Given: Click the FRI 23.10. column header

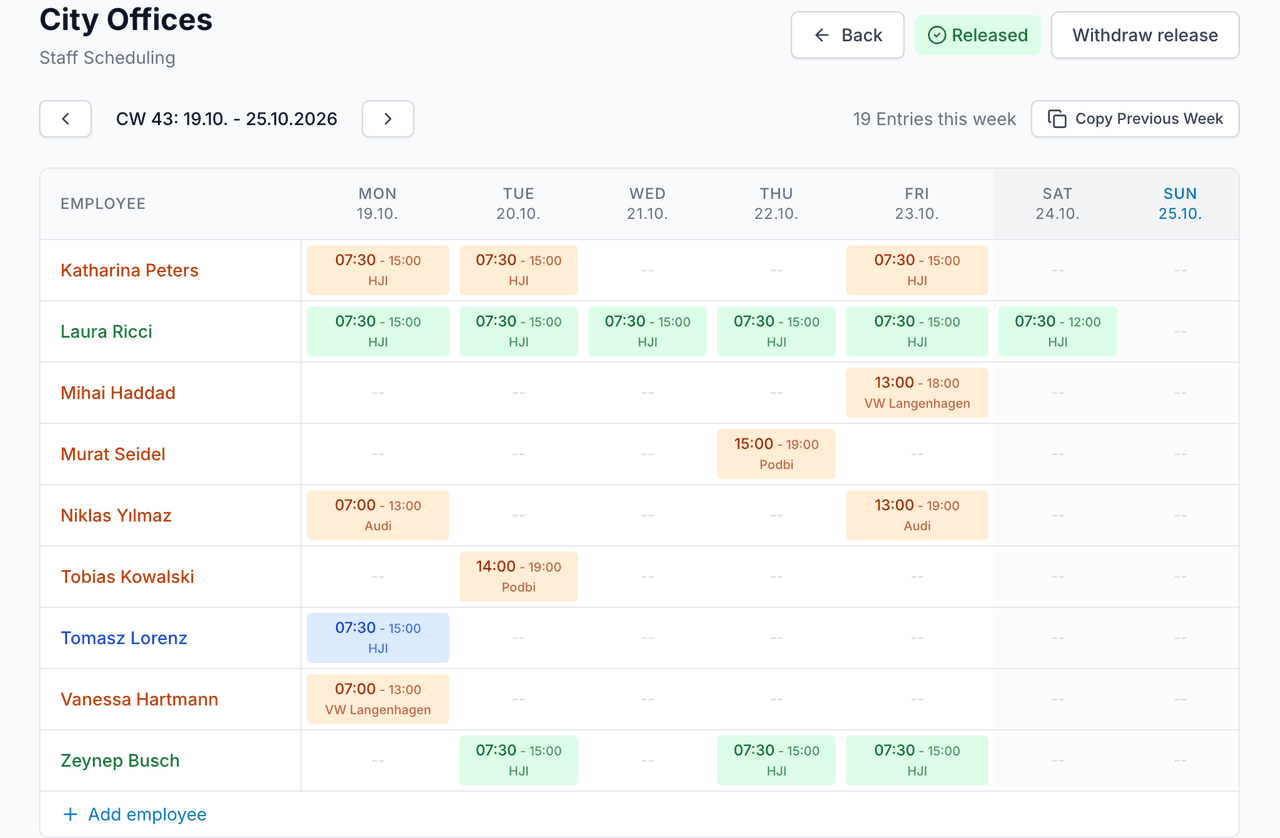Looking at the screenshot, I should point(917,203).
